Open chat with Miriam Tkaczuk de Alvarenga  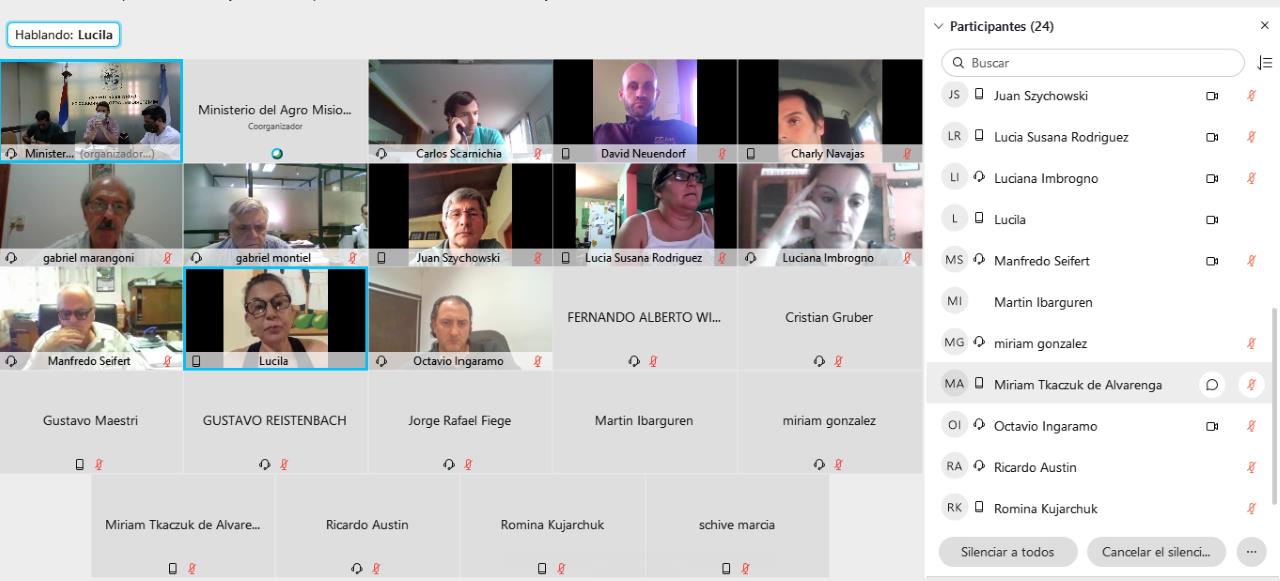click(1212, 384)
